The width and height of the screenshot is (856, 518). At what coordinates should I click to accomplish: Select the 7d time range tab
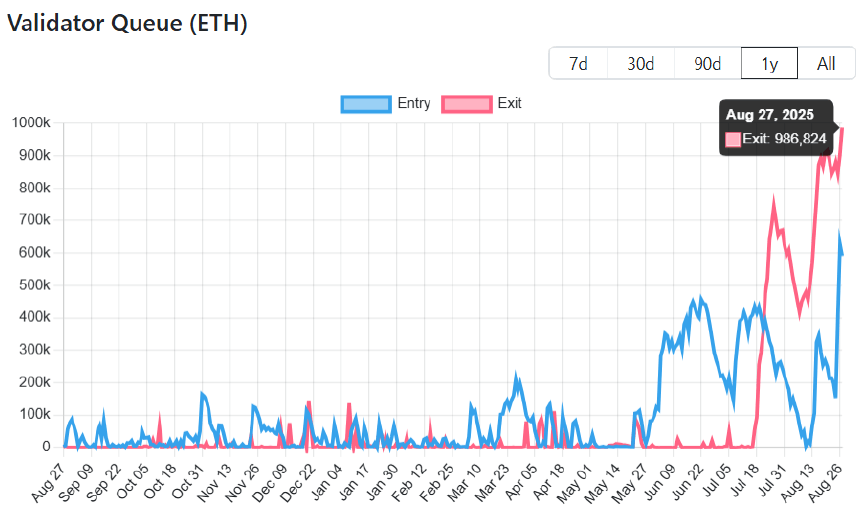click(578, 63)
